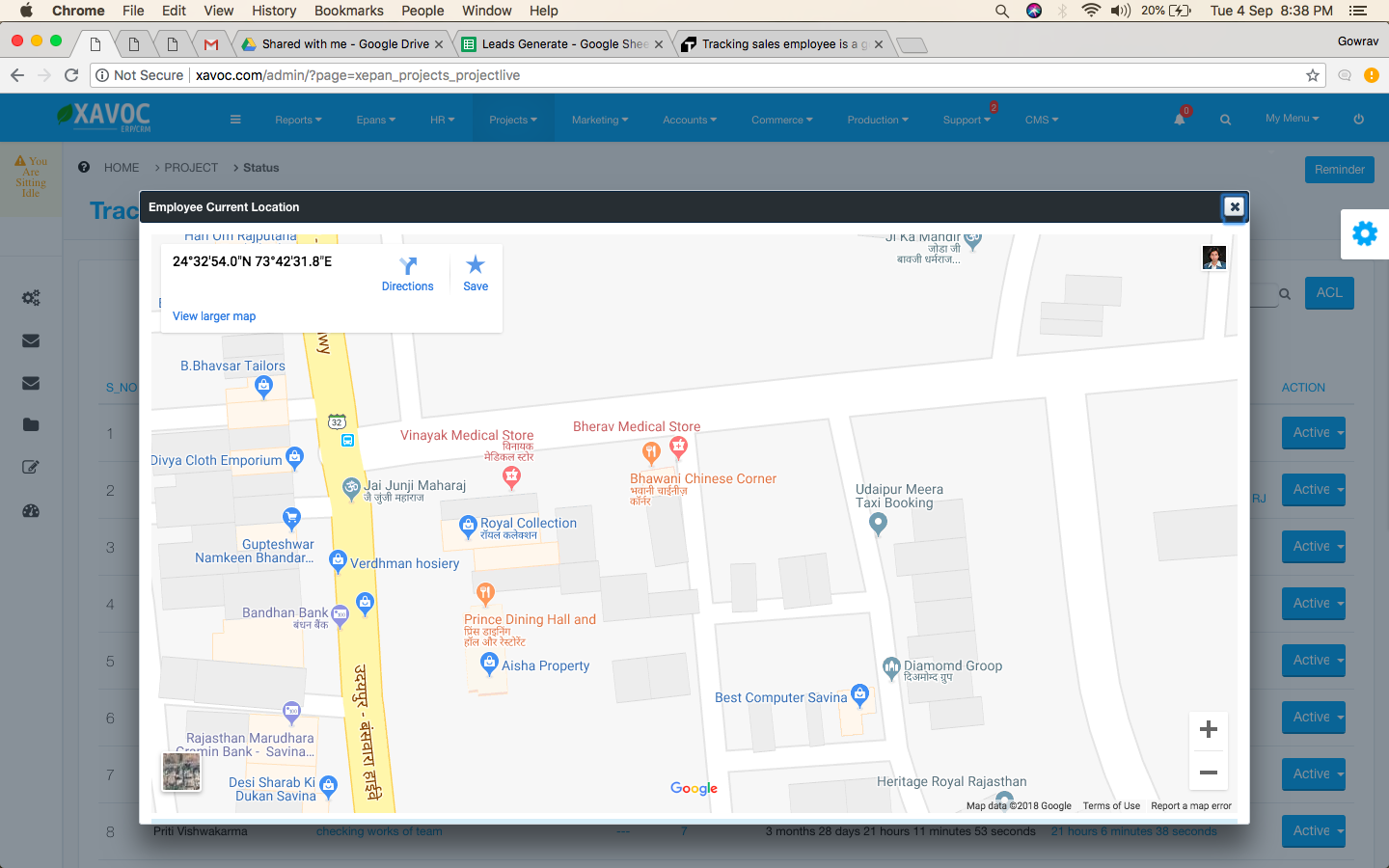The image size is (1389, 868).
Task: Click the search icon in top navbar
Action: click(x=1225, y=120)
